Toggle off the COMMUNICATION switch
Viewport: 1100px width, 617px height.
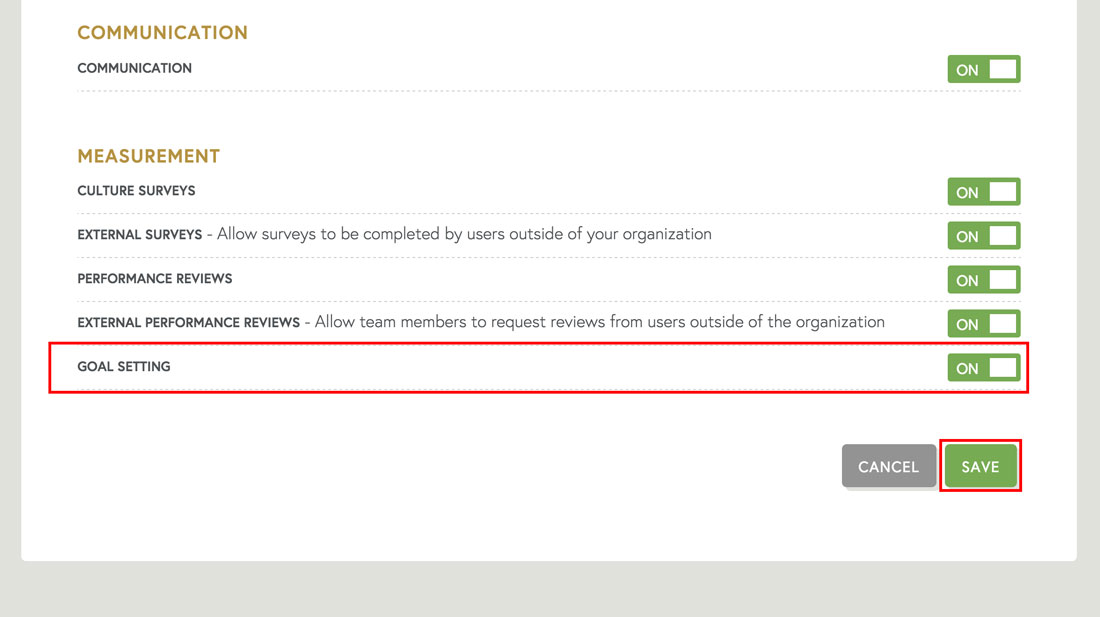(983, 69)
